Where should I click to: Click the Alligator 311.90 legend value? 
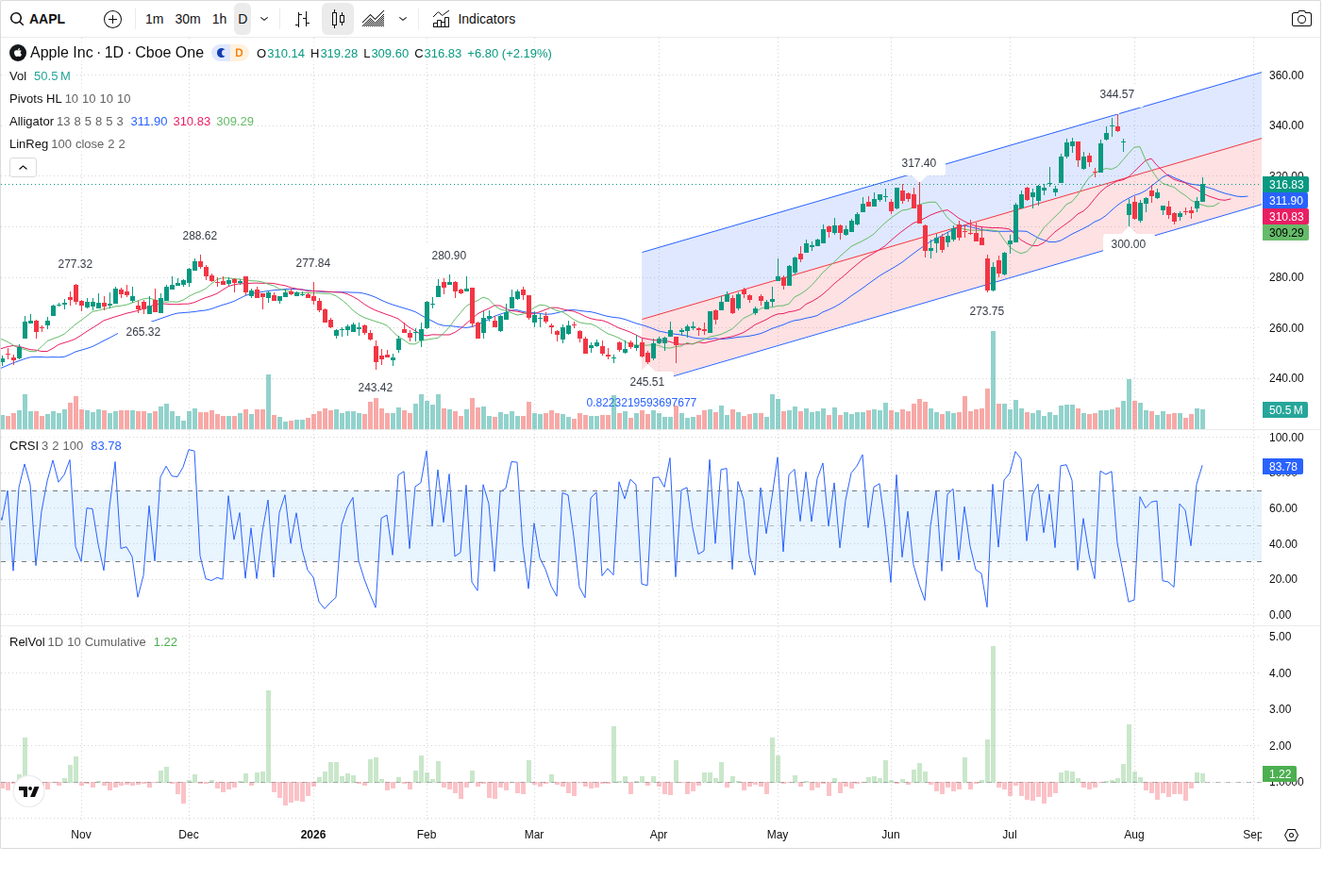pos(149,122)
